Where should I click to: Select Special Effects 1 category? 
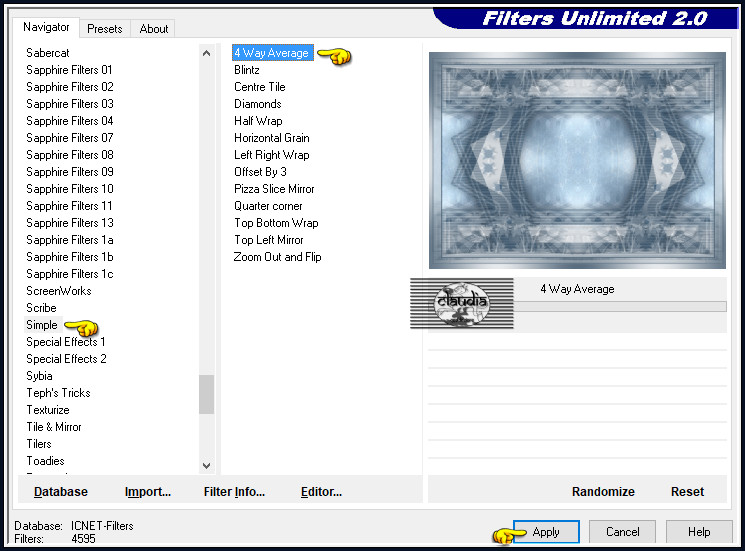tap(66, 342)
